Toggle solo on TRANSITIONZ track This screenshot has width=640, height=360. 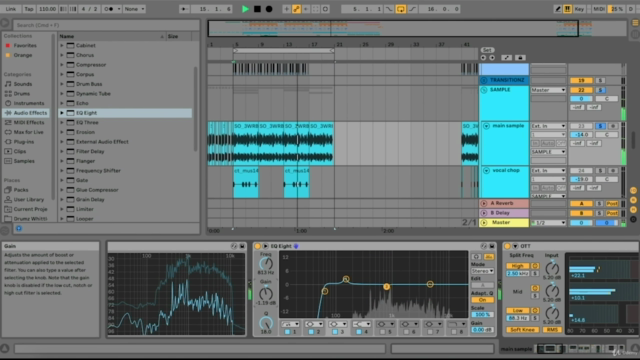600,80
